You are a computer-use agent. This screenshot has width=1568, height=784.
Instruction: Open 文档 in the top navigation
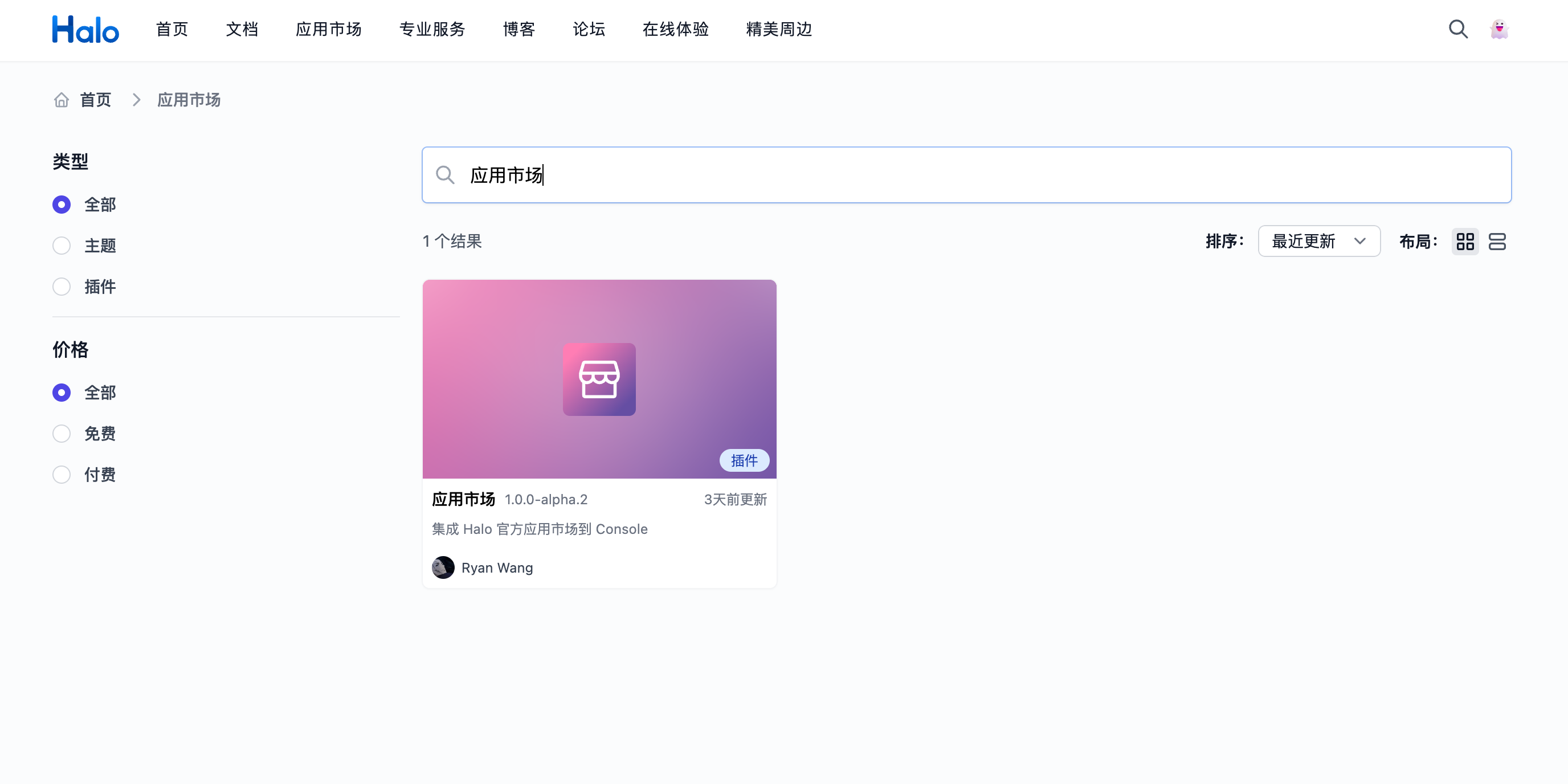pyautogui.click(x=242, y=29)
